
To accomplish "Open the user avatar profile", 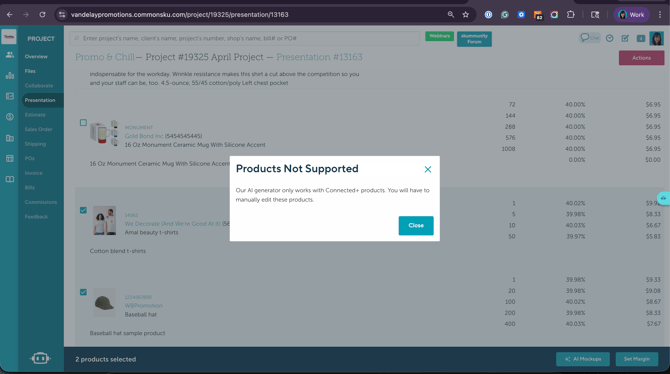I will [x=657, y=38].
